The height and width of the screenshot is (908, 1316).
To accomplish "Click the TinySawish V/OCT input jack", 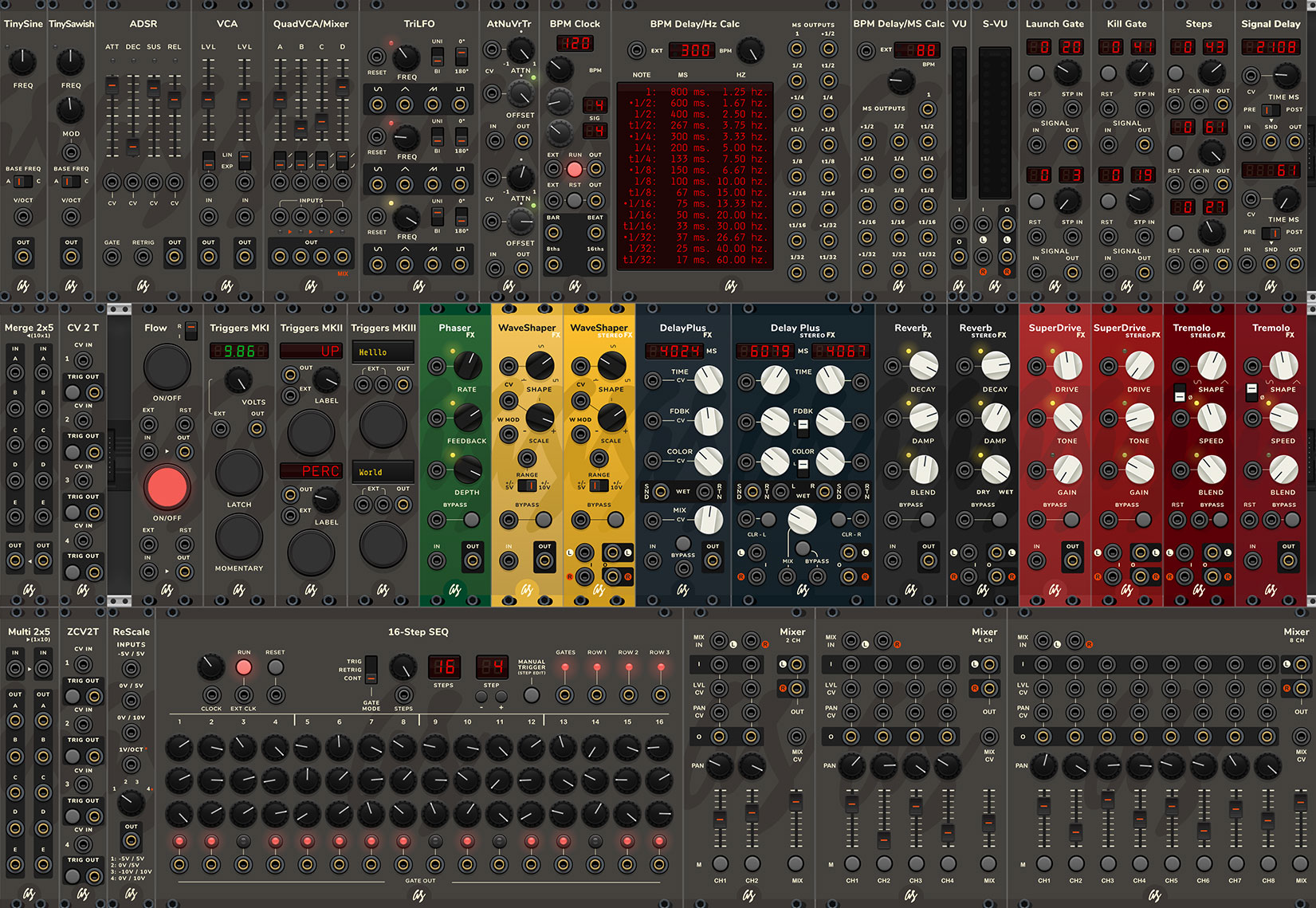I will tap(71, 216).
